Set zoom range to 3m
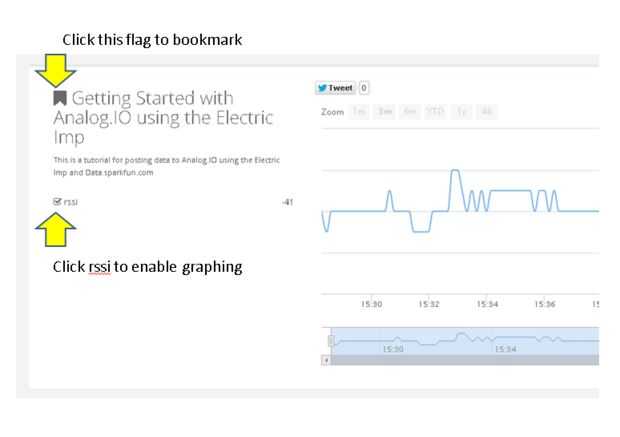Viewport: 620px width, 437px height. click(384, 112)
